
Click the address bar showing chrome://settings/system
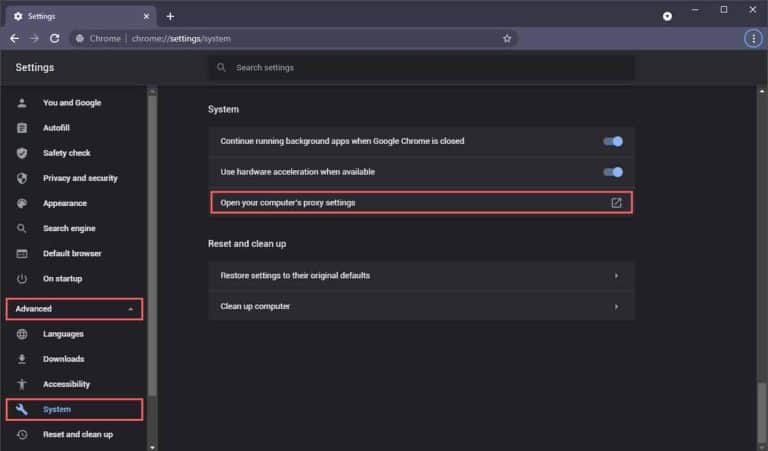(300, 38)
